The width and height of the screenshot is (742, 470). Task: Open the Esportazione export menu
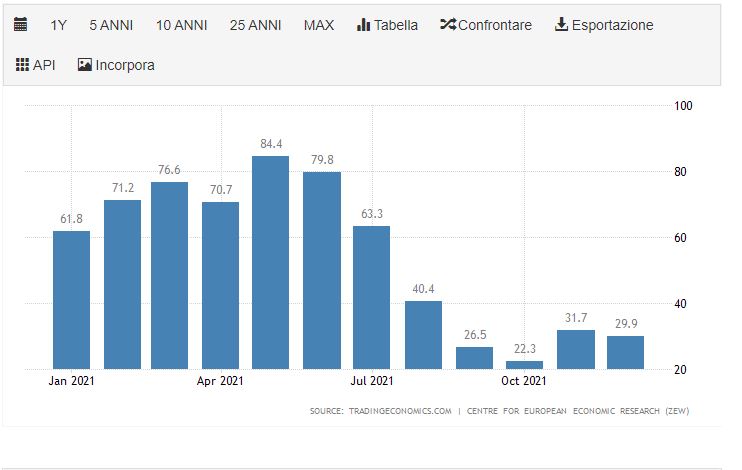pyautogui.click(x=612, y=25)
